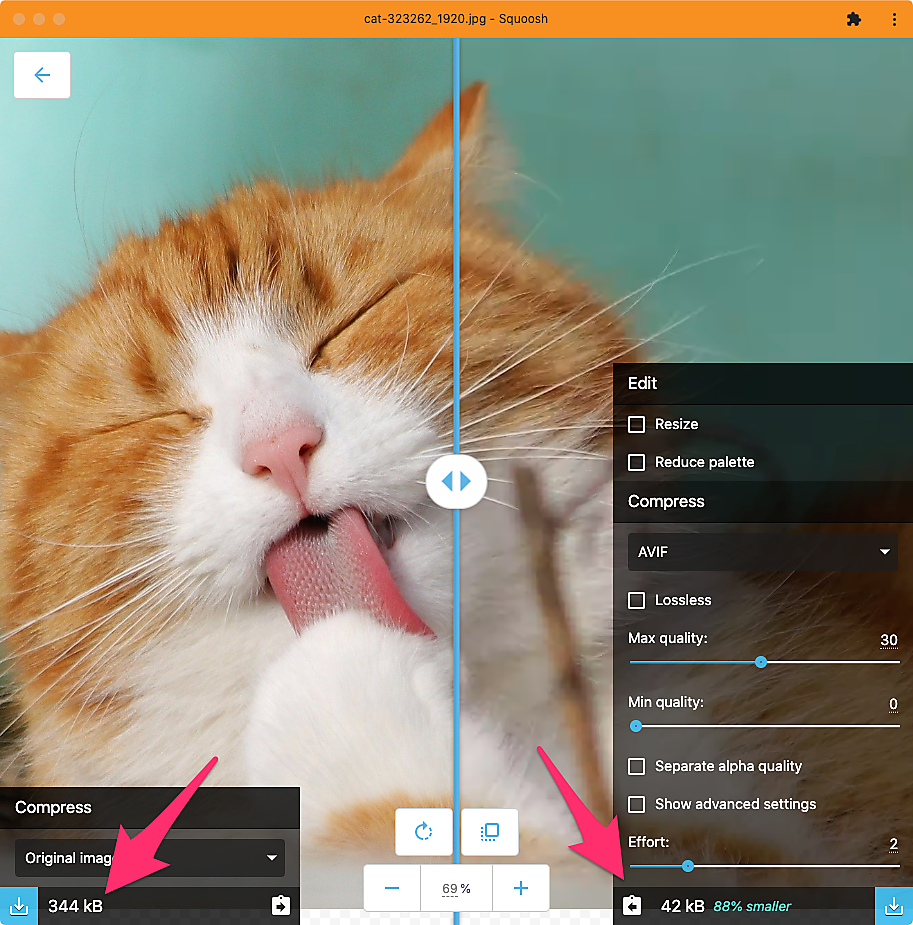Click the 344 kB file size text
913x925 pixels.
[75, 906]
